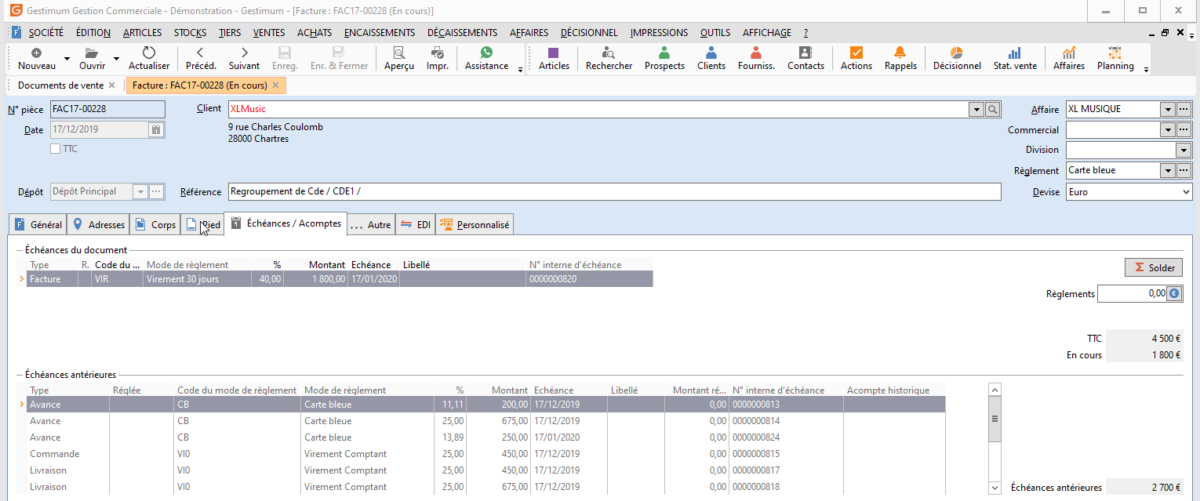The image size is (1200, 501).
Task: Go to previous record with Précéd.
Action: click(x=201, y=52)
